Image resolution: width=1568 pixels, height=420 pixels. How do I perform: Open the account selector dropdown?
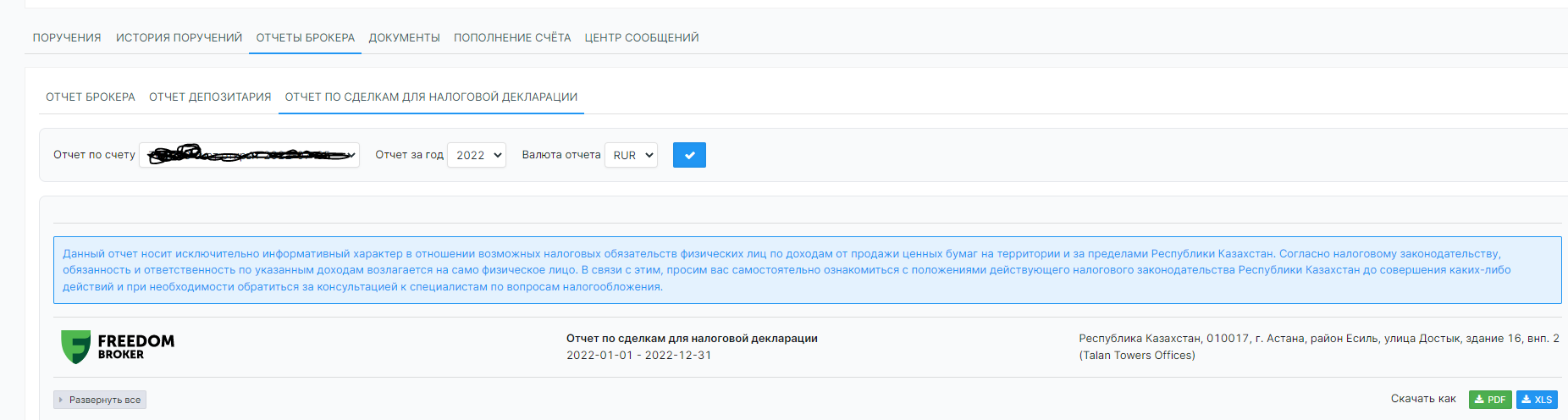tap(249, 155)
